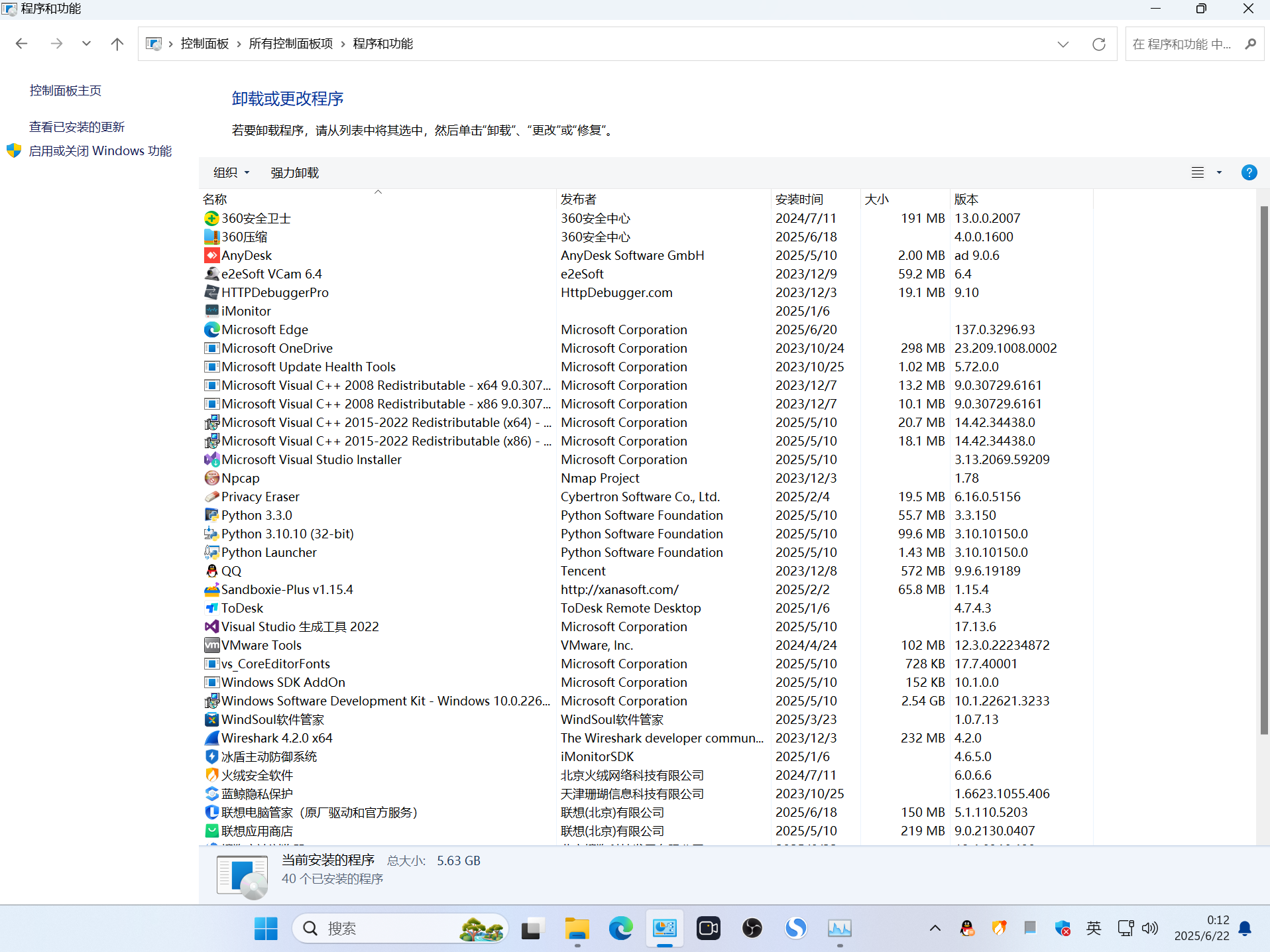Click the Python 3.10.10 (32-bit) icon
This screenshot has width=1270, height=952.
coord(211,534)
